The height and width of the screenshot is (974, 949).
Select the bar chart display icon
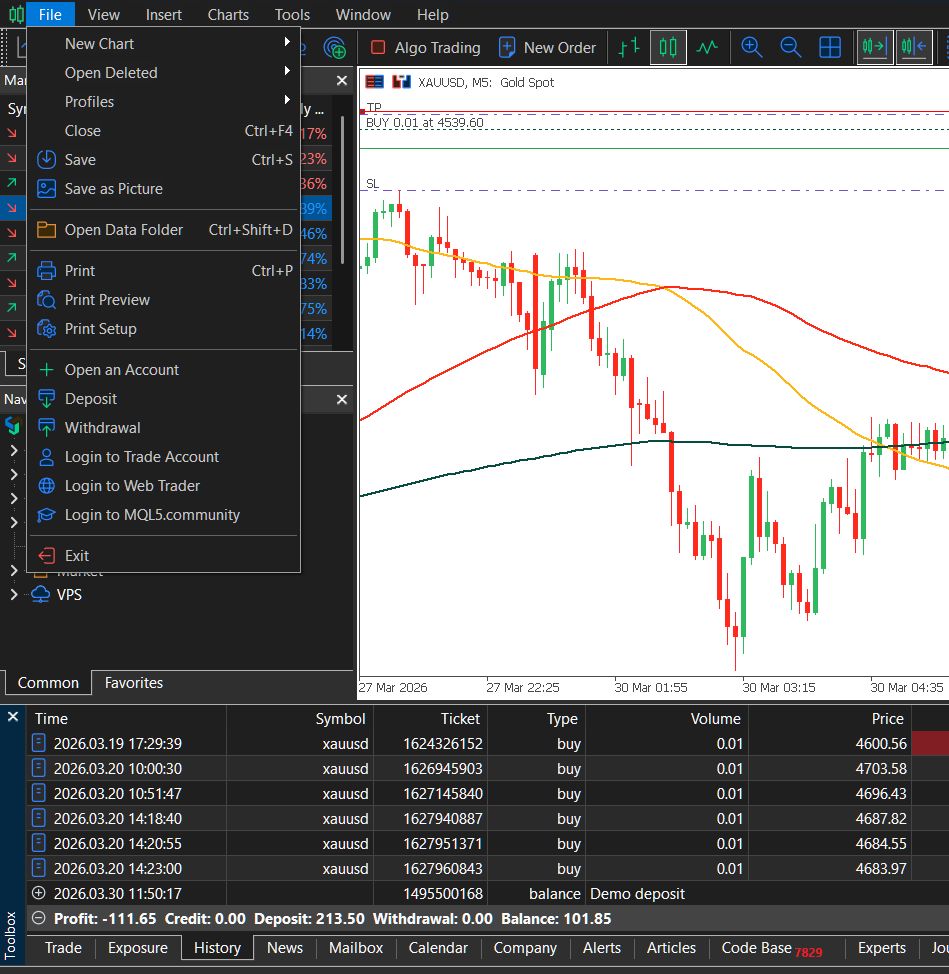tap(628, 47)
